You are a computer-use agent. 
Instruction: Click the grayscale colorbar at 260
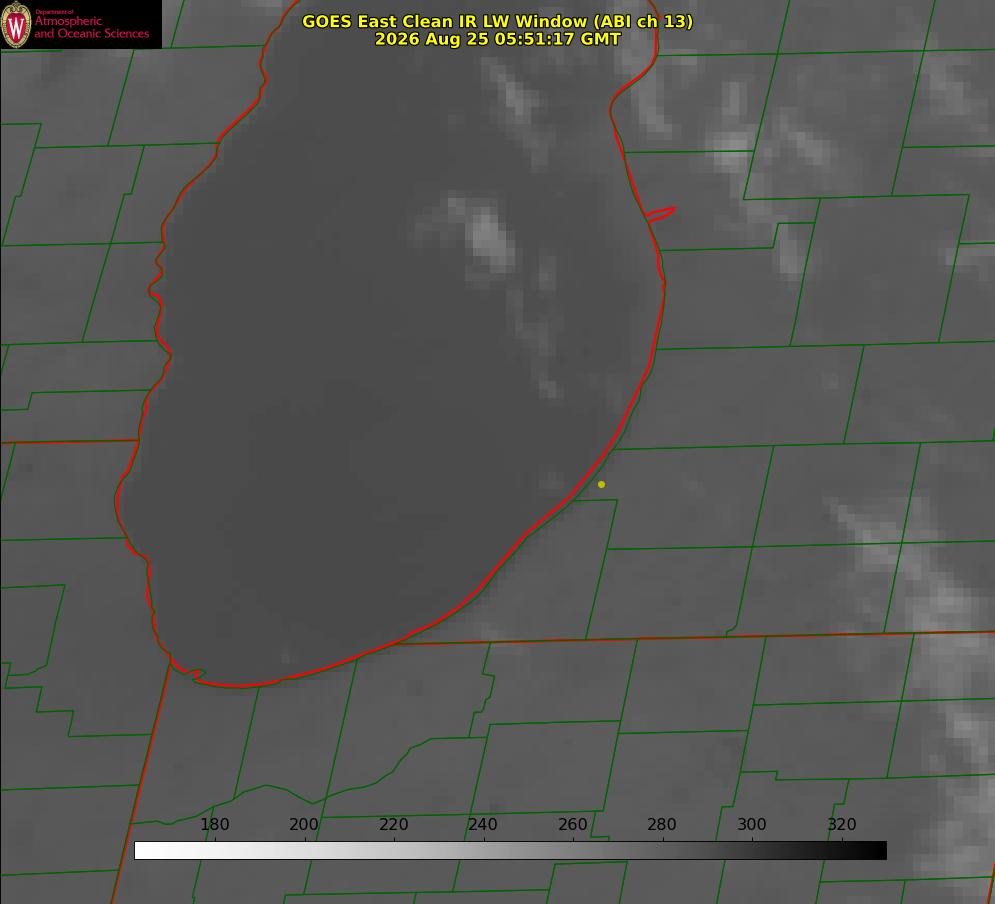[x=573, y=850]
